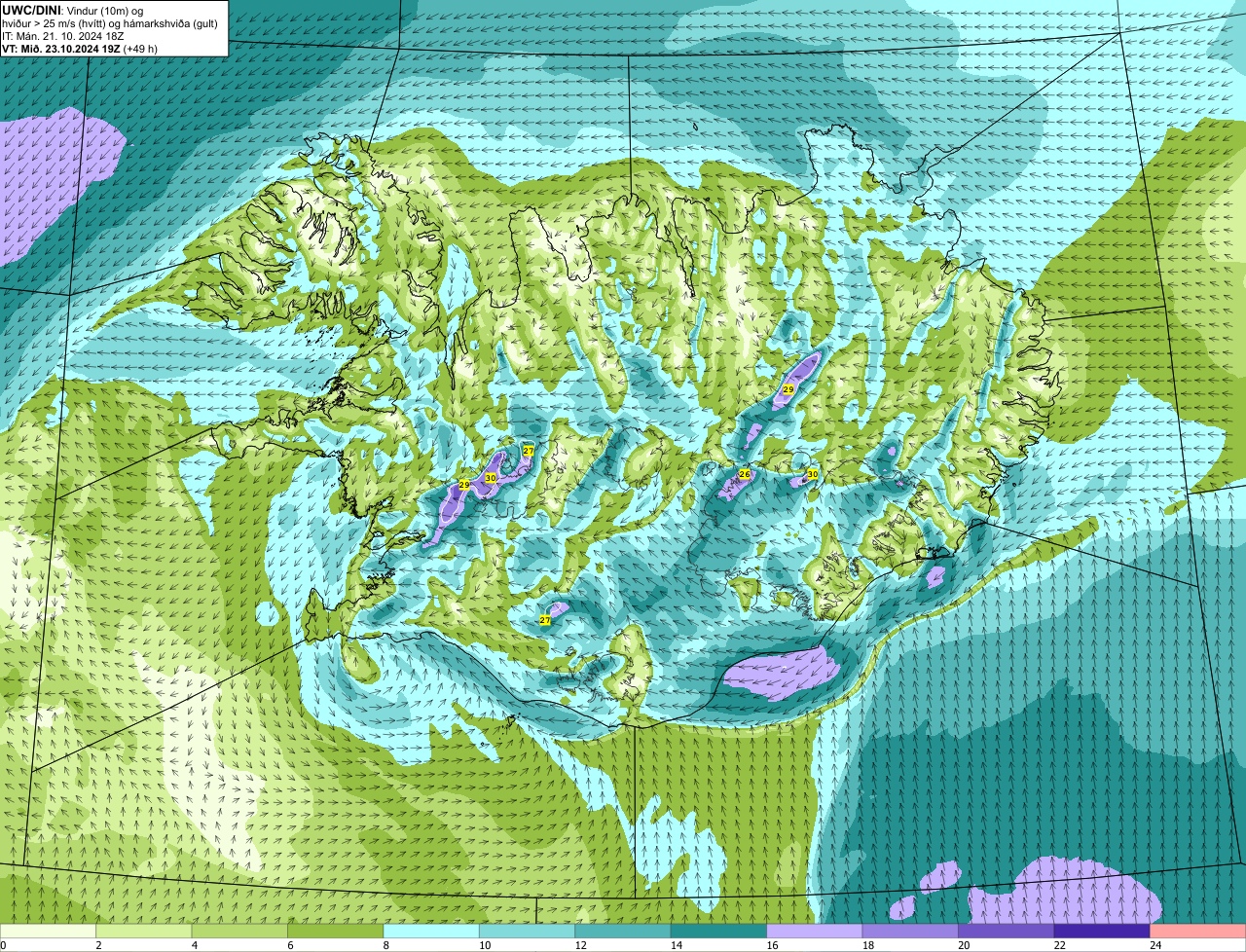The image size is (1246, 952).
Task: Select the 4–6 m/s green legend swatch
Action: point(240,931)
